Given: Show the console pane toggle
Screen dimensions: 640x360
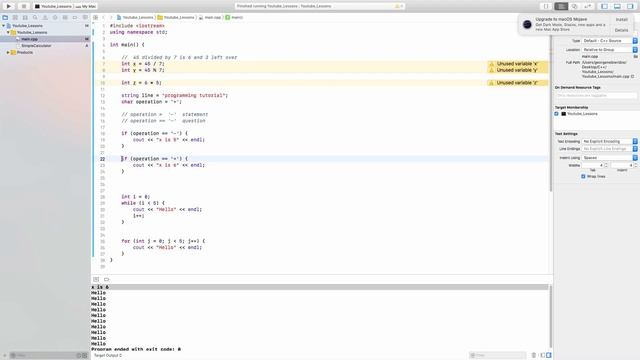Looking at the screenshot, I should (549, 355).
